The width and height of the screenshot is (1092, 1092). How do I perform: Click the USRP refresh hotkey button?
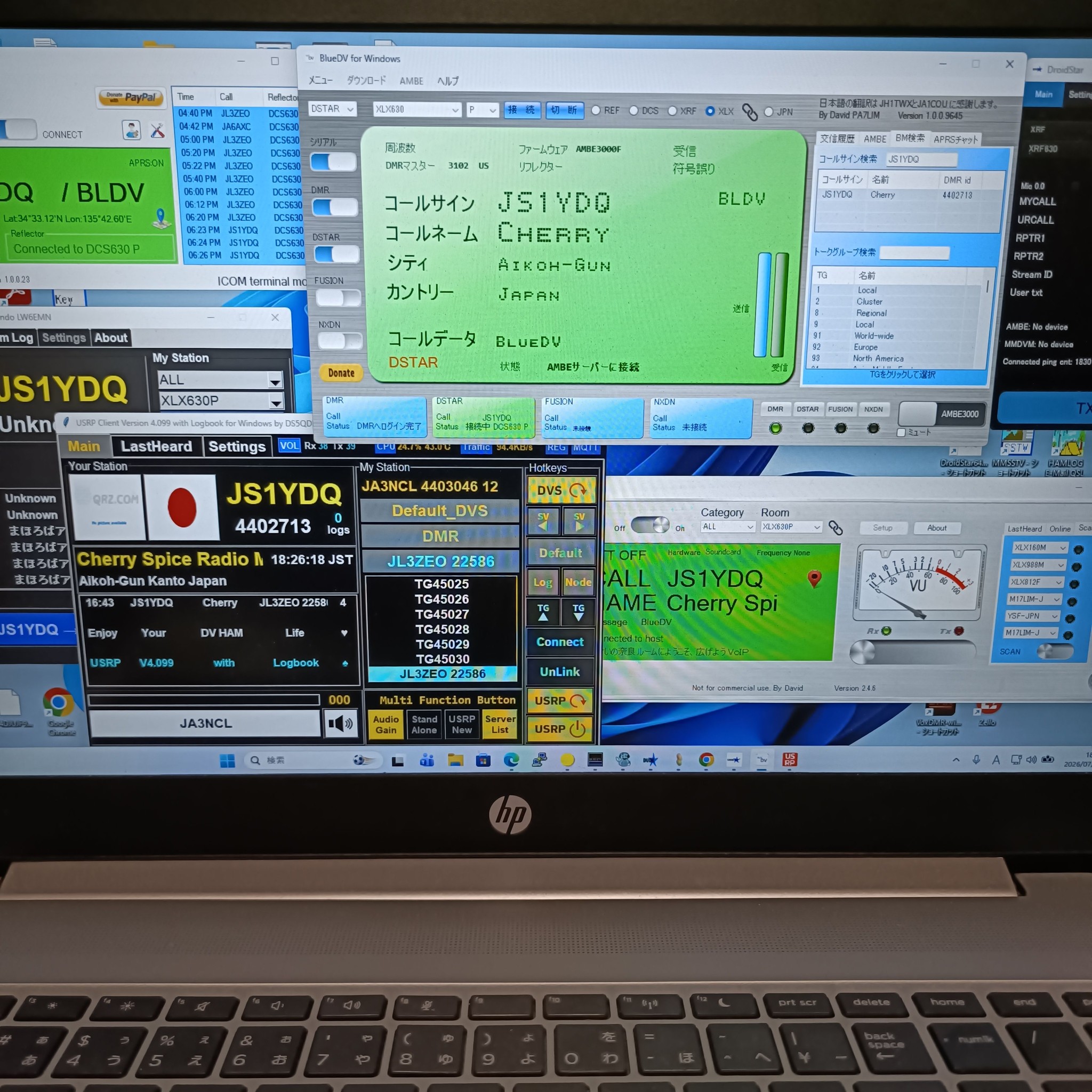click(560, 701)
